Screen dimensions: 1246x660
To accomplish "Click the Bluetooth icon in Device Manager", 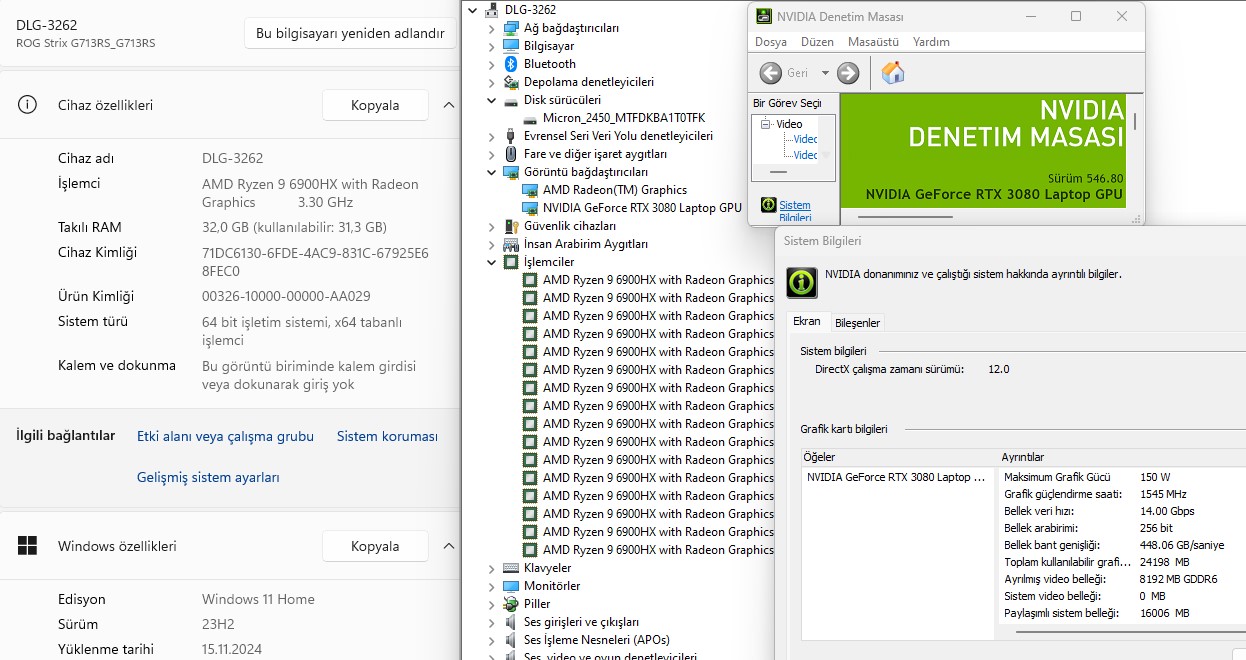I will coord(511,64).
